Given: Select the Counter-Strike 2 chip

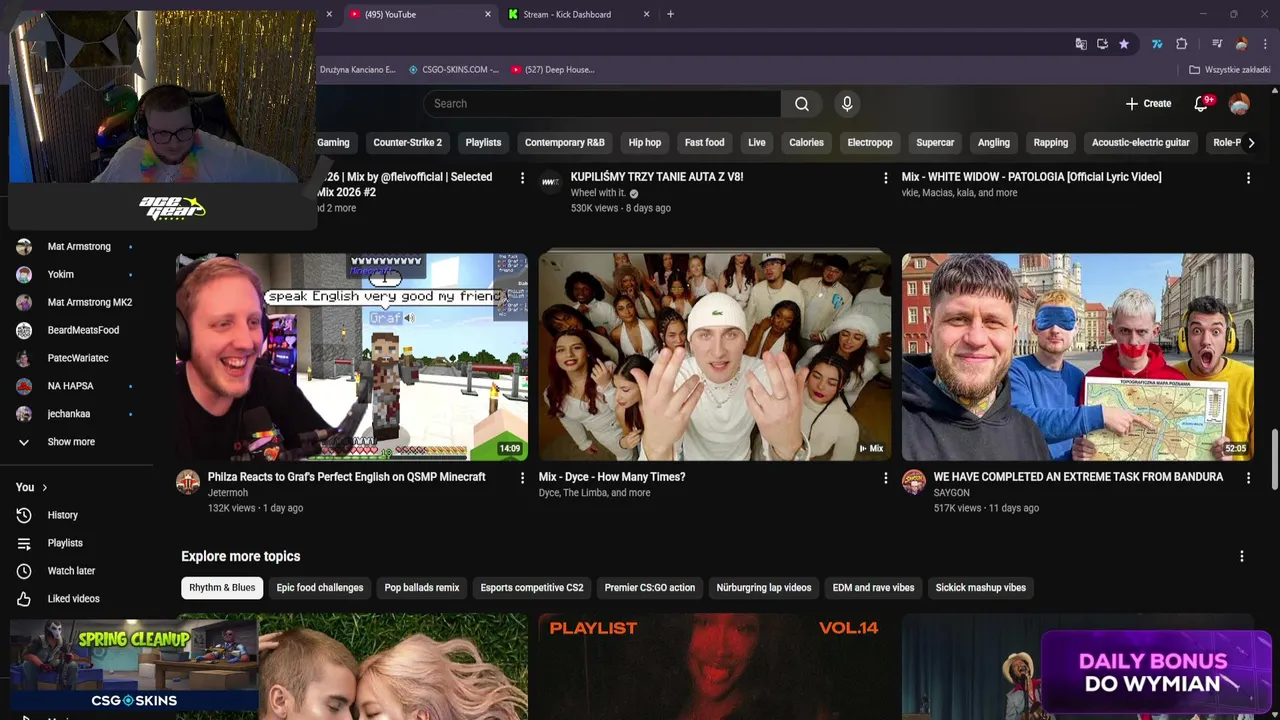Looking at the screenshot, I should tap(407, 143).
